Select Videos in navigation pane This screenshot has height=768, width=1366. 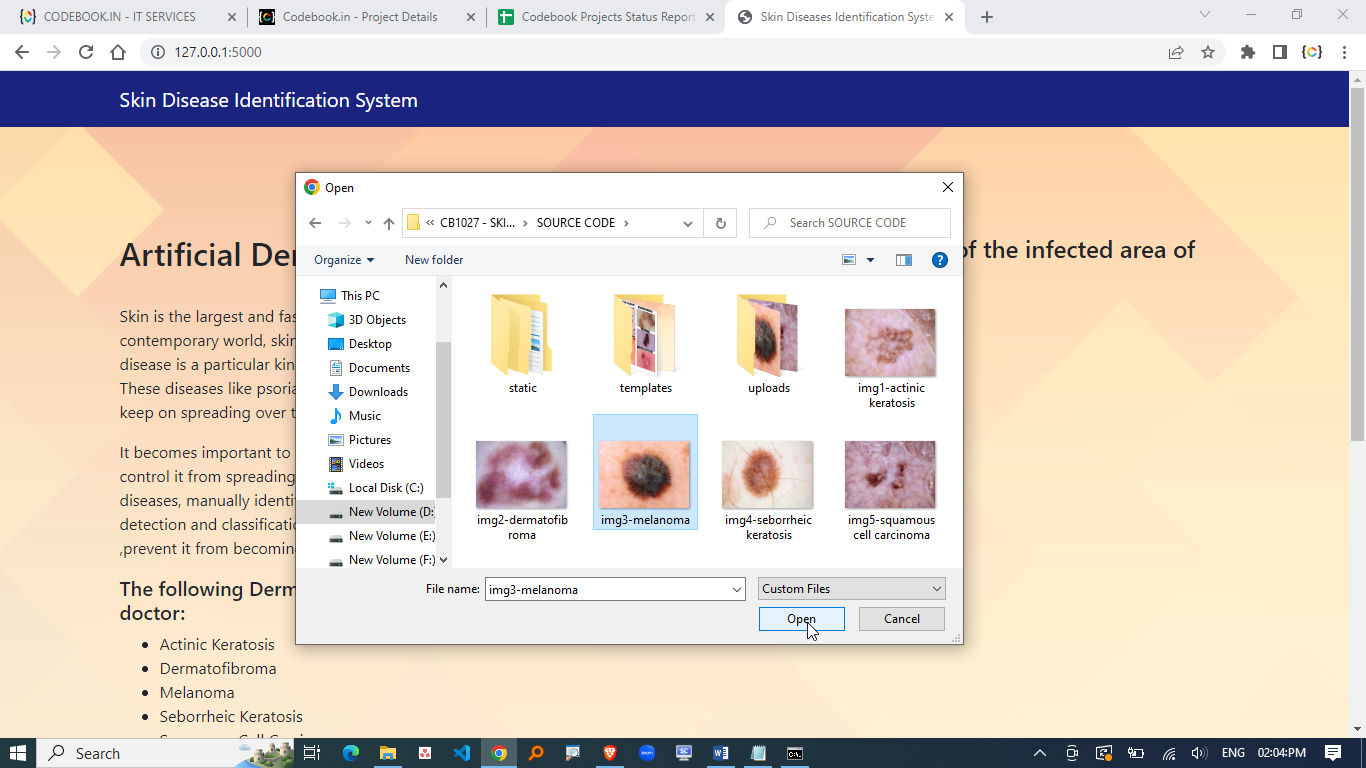tap(356, 464)
